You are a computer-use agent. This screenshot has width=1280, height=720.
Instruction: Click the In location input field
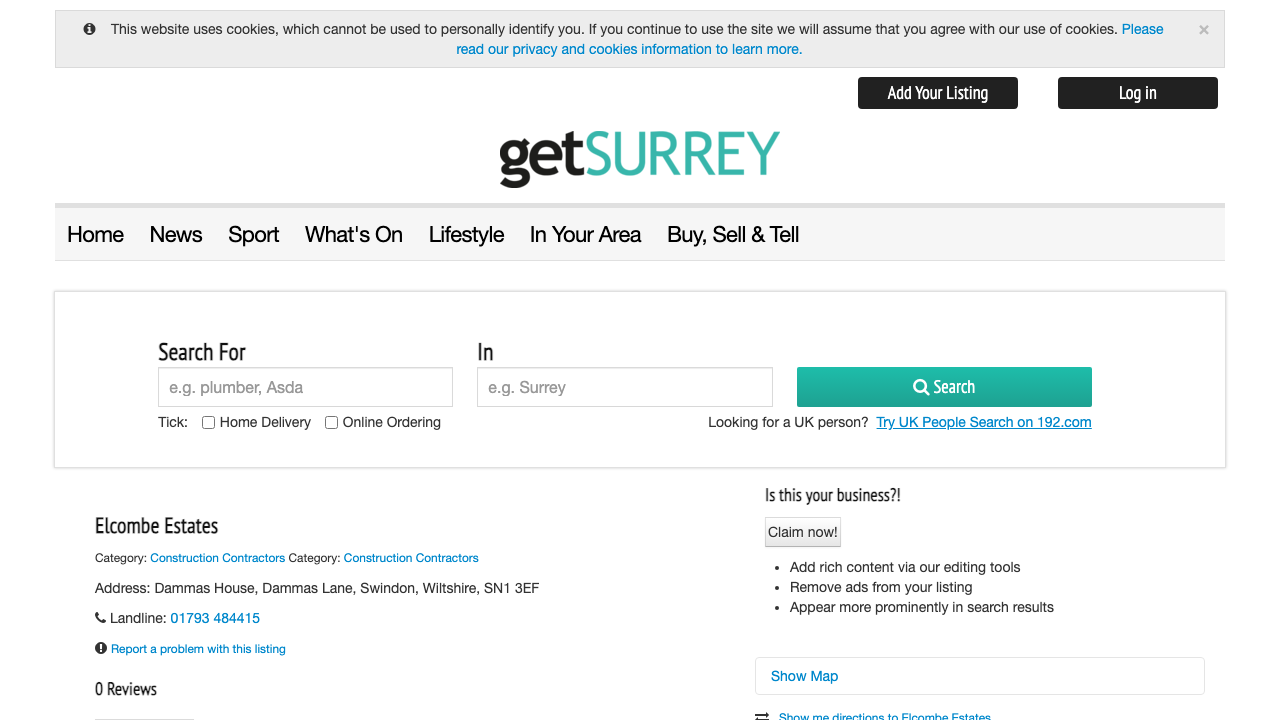point(625,387)
